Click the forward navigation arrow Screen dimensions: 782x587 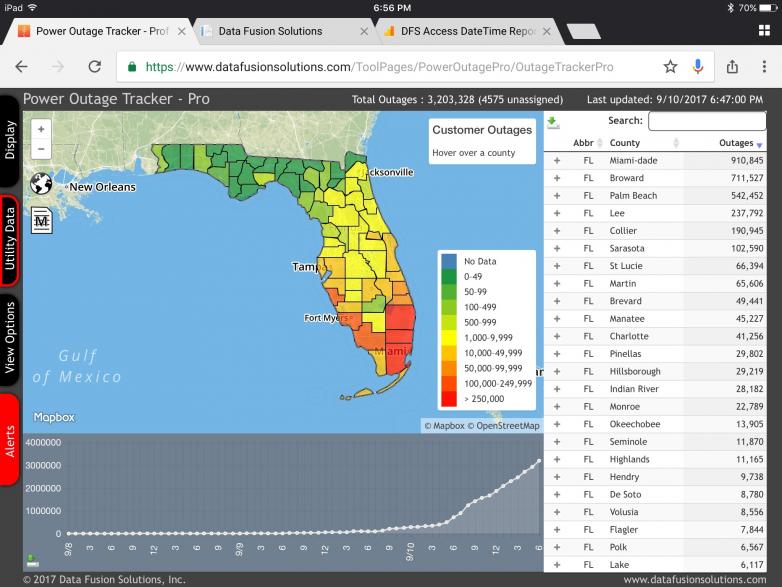pos(58,66)
